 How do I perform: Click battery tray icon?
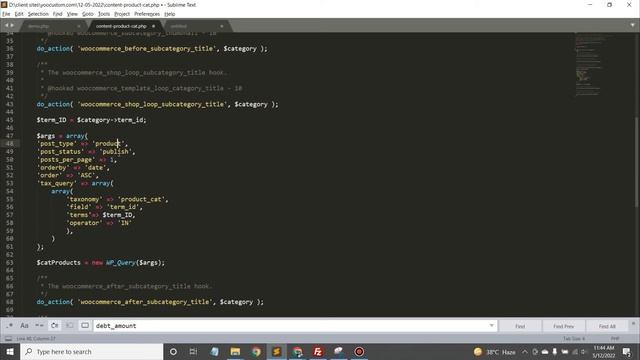click(x=564, y=351)
